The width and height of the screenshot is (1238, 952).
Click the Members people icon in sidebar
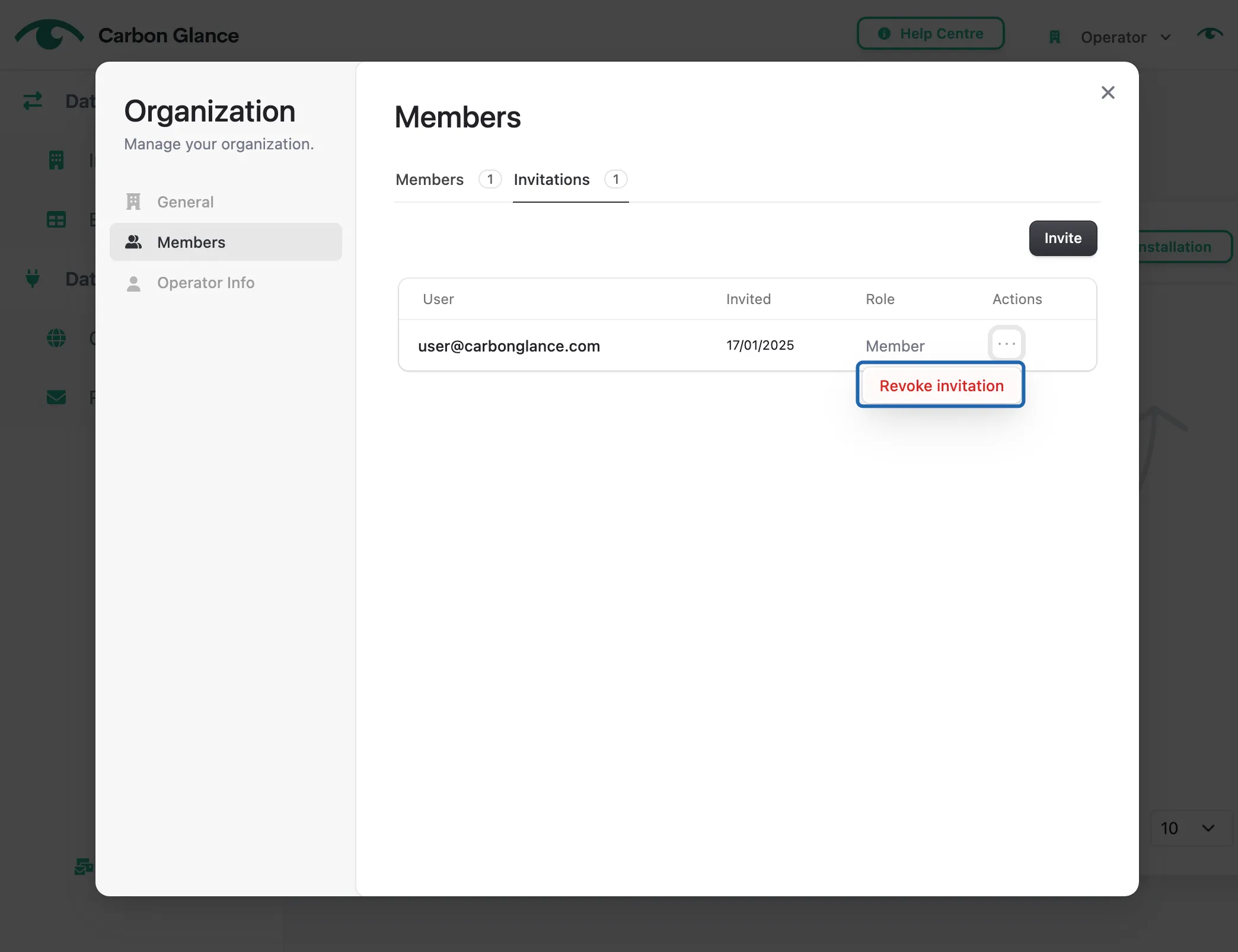133,242
